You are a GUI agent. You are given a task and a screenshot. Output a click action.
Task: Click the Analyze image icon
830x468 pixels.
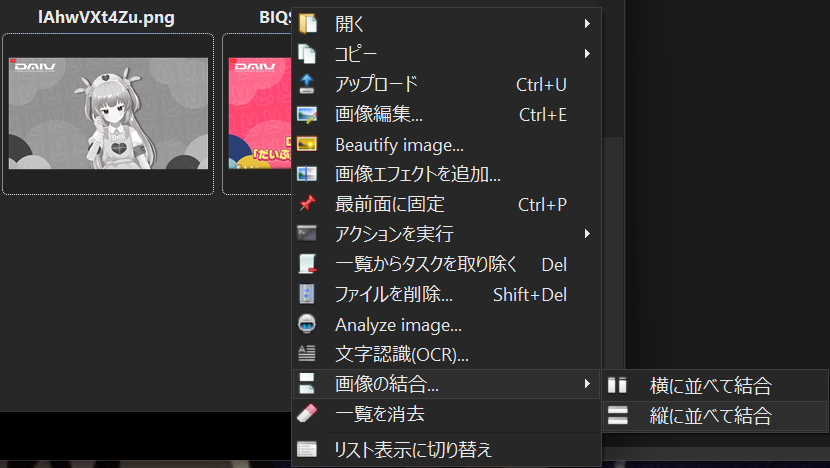308,324
